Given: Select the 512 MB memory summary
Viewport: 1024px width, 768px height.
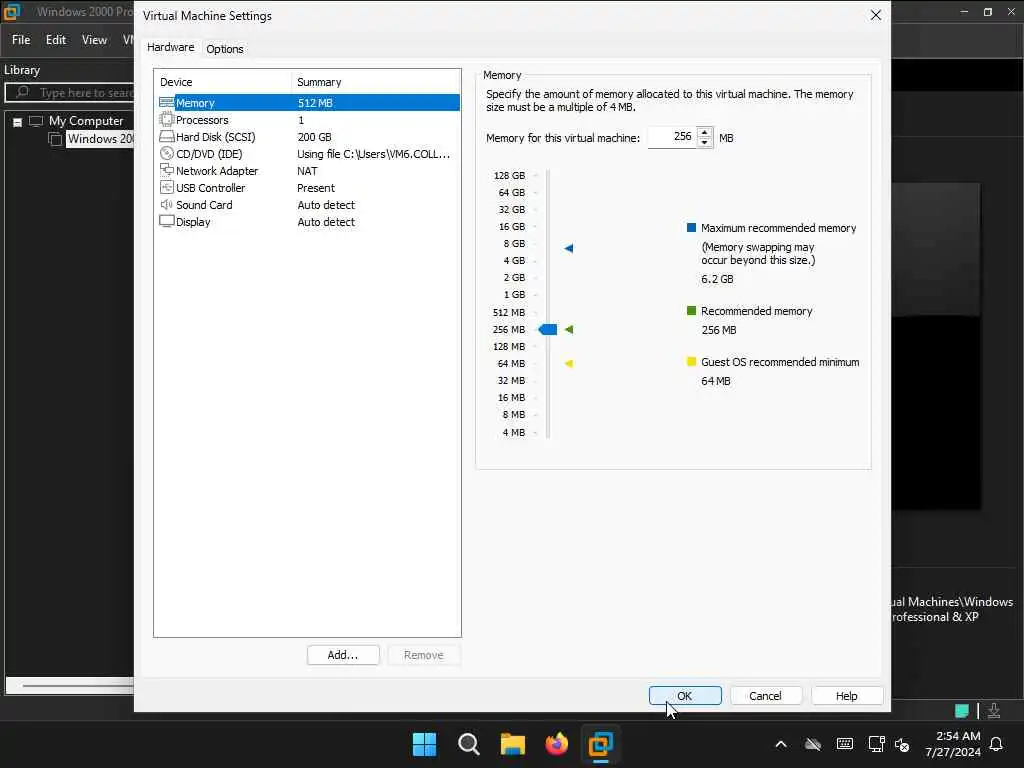Looking at the screenshot, I should pos(315,103).
